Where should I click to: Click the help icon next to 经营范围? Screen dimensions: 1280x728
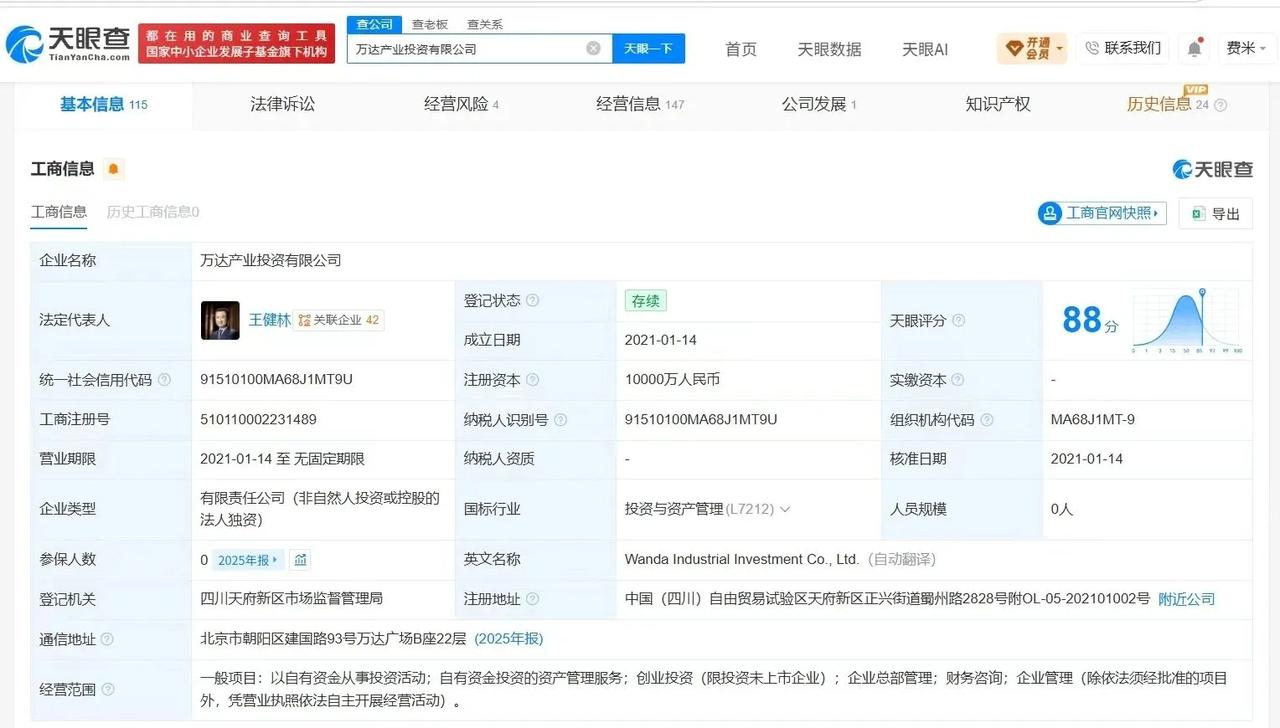click(107, 689)
